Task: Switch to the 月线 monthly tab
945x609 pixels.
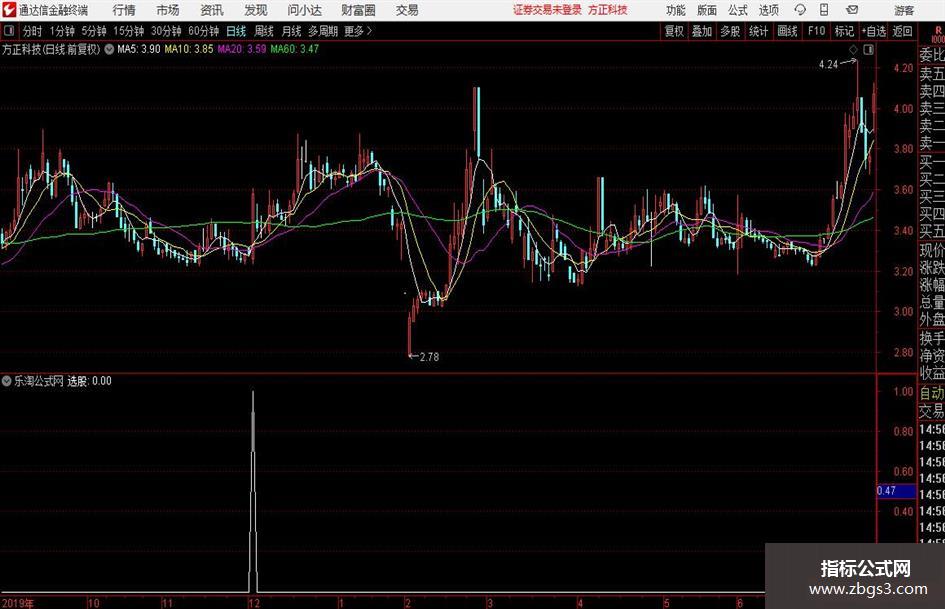Action: tap(291, 31)
